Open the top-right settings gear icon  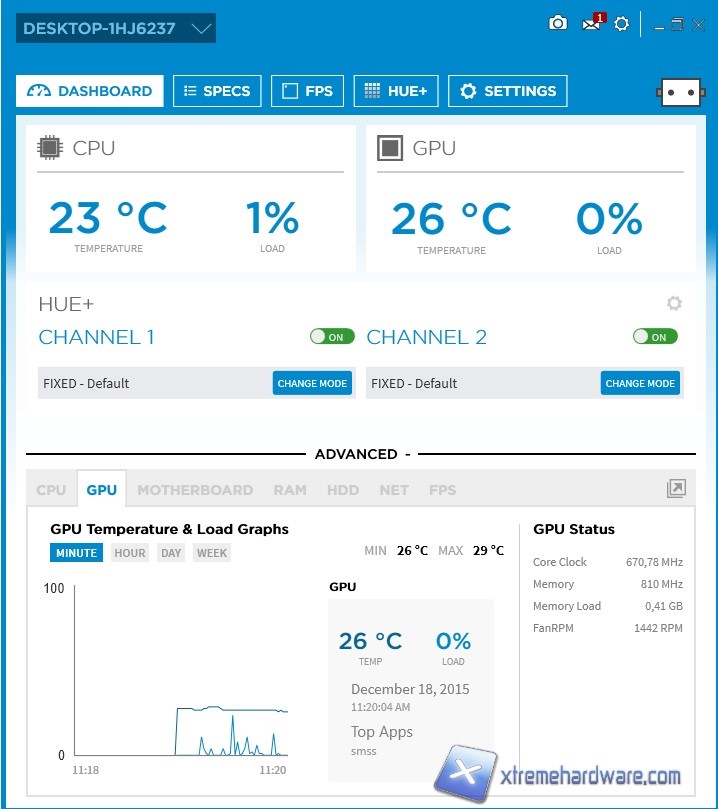point(622,23)
